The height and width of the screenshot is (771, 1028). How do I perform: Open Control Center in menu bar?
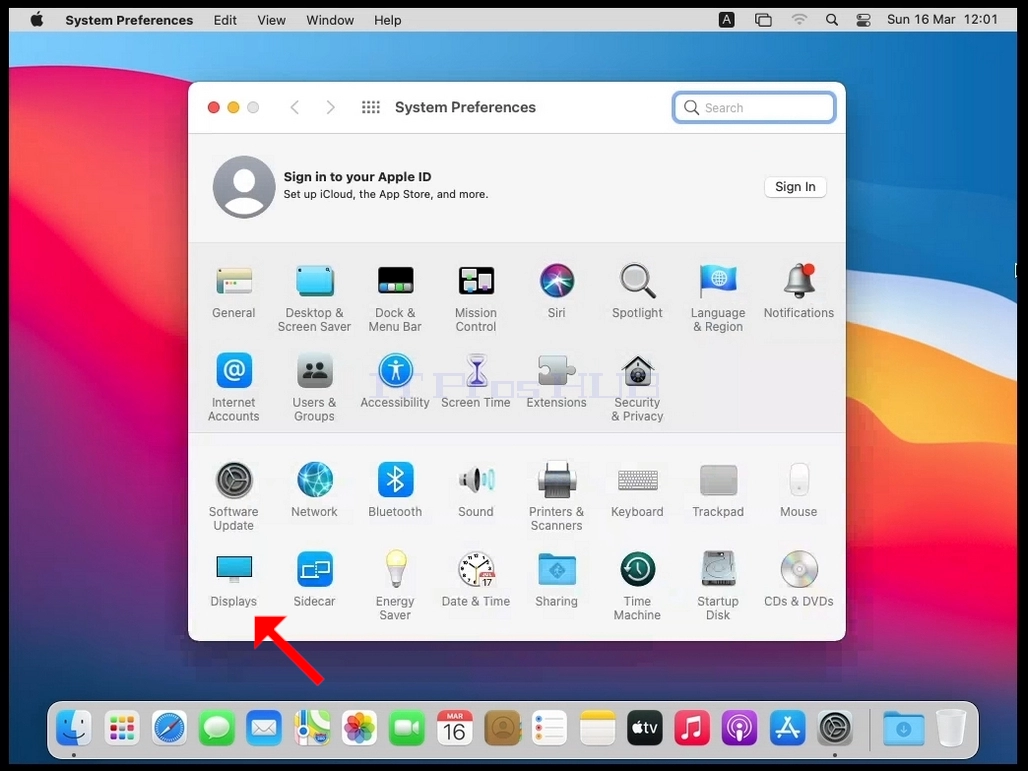[863, 20]
